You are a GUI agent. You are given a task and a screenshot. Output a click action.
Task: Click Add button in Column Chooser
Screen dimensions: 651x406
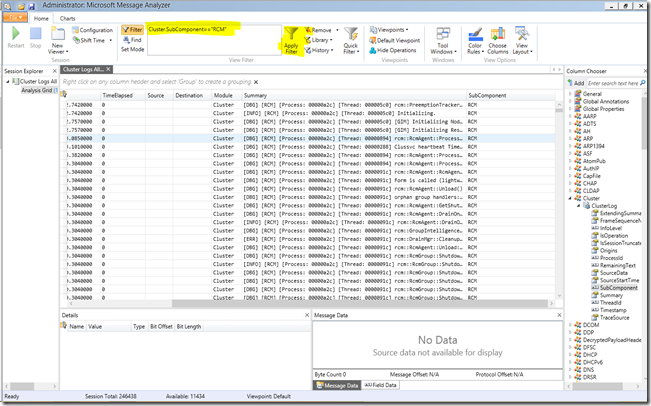tap(578, 83)
